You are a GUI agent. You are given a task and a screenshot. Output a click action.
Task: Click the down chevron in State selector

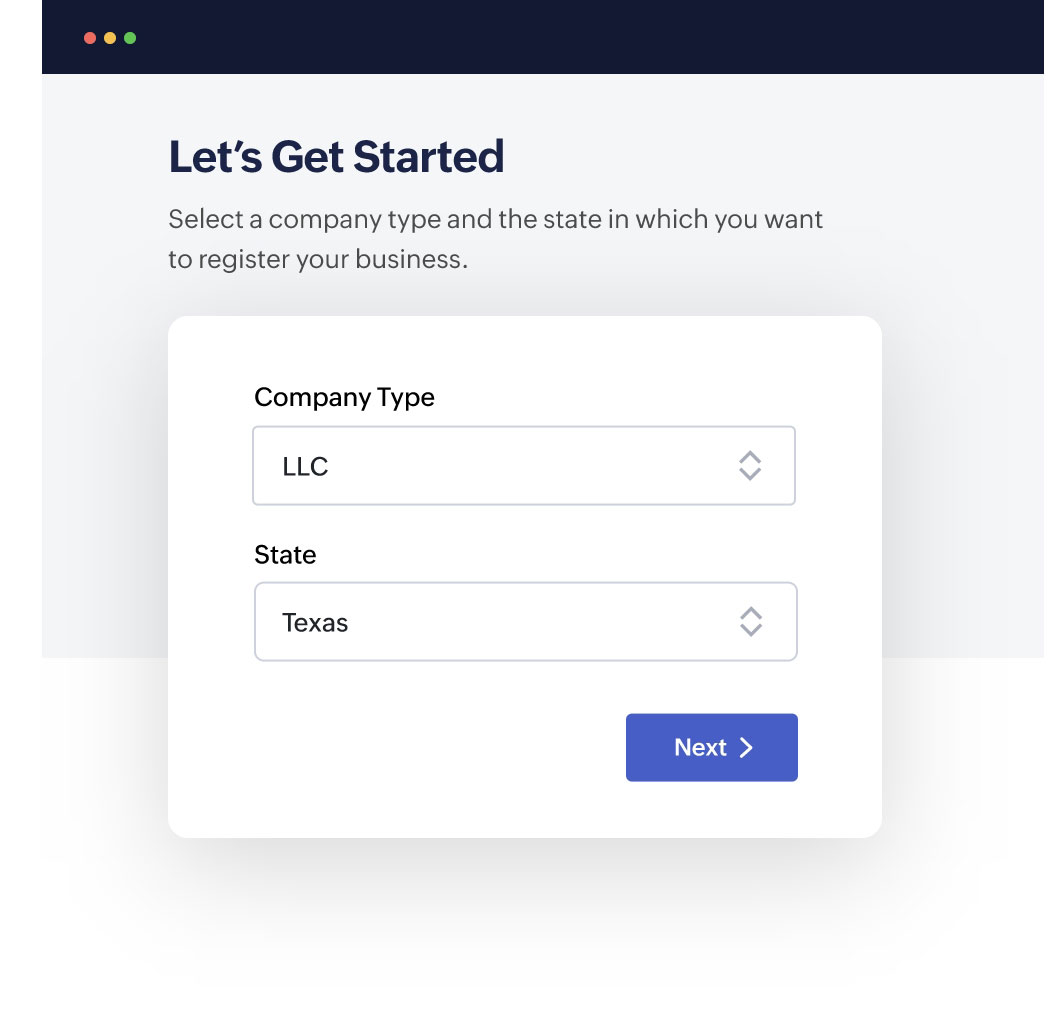coord(751,631)
